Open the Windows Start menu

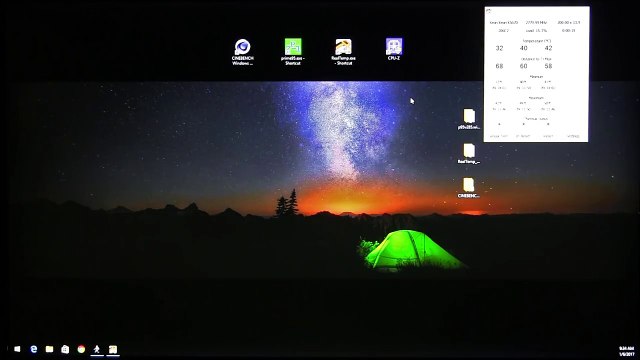[x=17, y=349]
